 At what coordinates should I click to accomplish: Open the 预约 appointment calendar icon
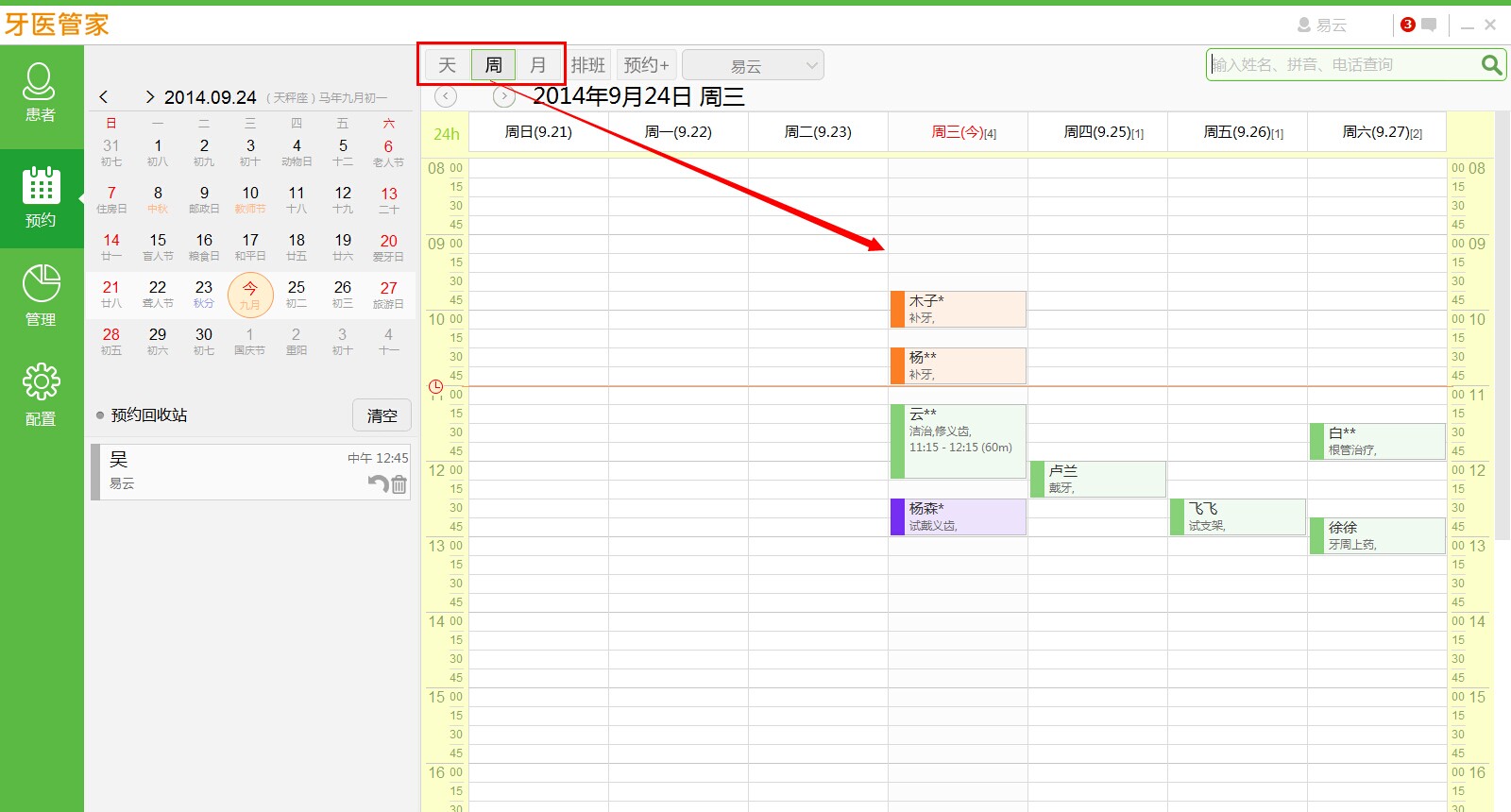click(41, 196)
